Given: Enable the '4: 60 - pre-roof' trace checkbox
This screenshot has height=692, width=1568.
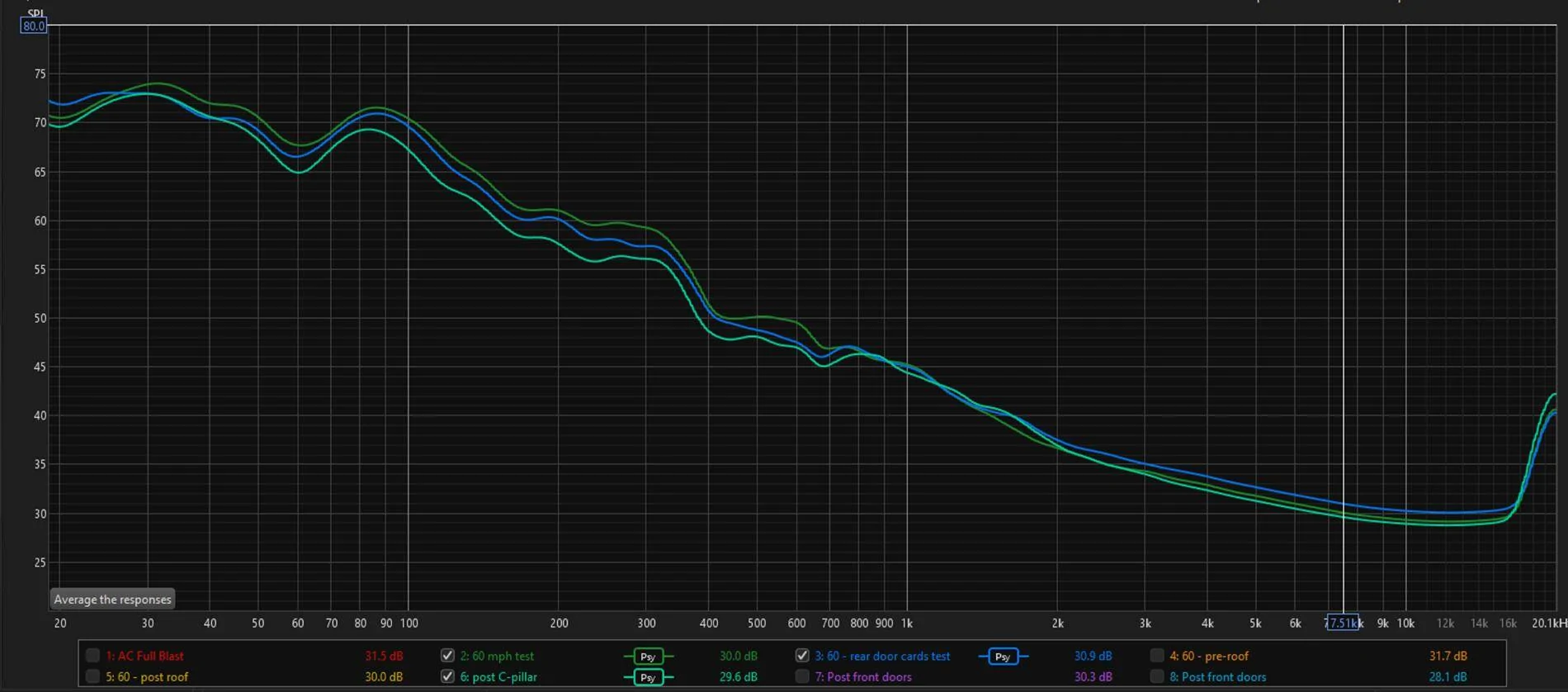Looking at the screenshot, I should 1157,656.
